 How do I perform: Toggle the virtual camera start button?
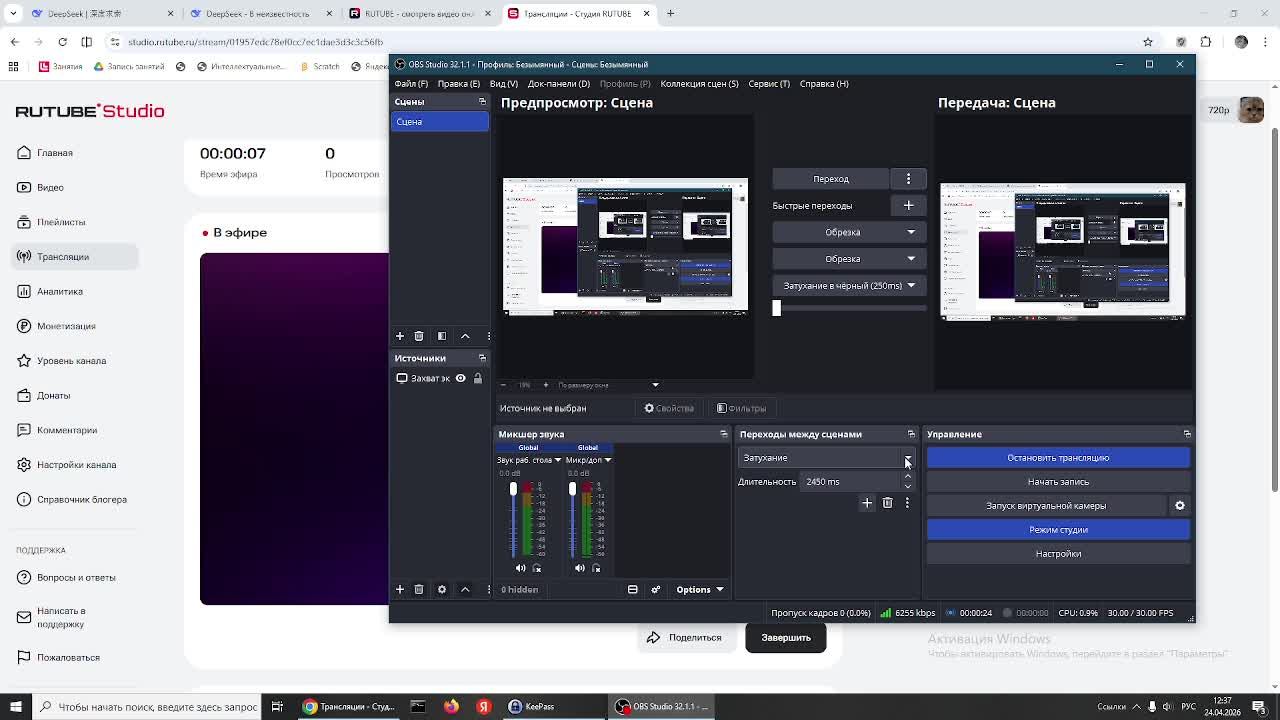1046,506
